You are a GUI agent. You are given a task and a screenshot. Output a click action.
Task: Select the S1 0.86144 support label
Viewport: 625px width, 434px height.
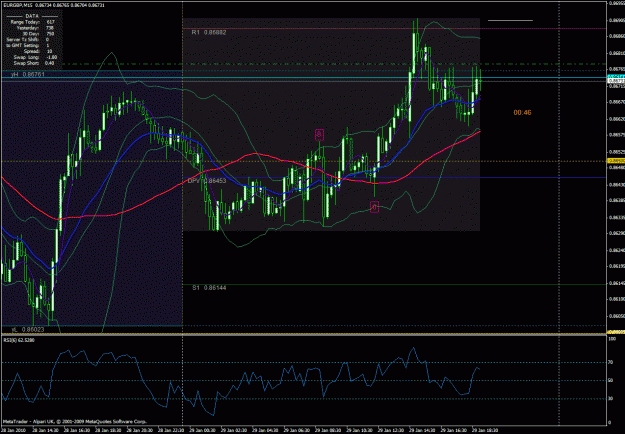[209, 287]
